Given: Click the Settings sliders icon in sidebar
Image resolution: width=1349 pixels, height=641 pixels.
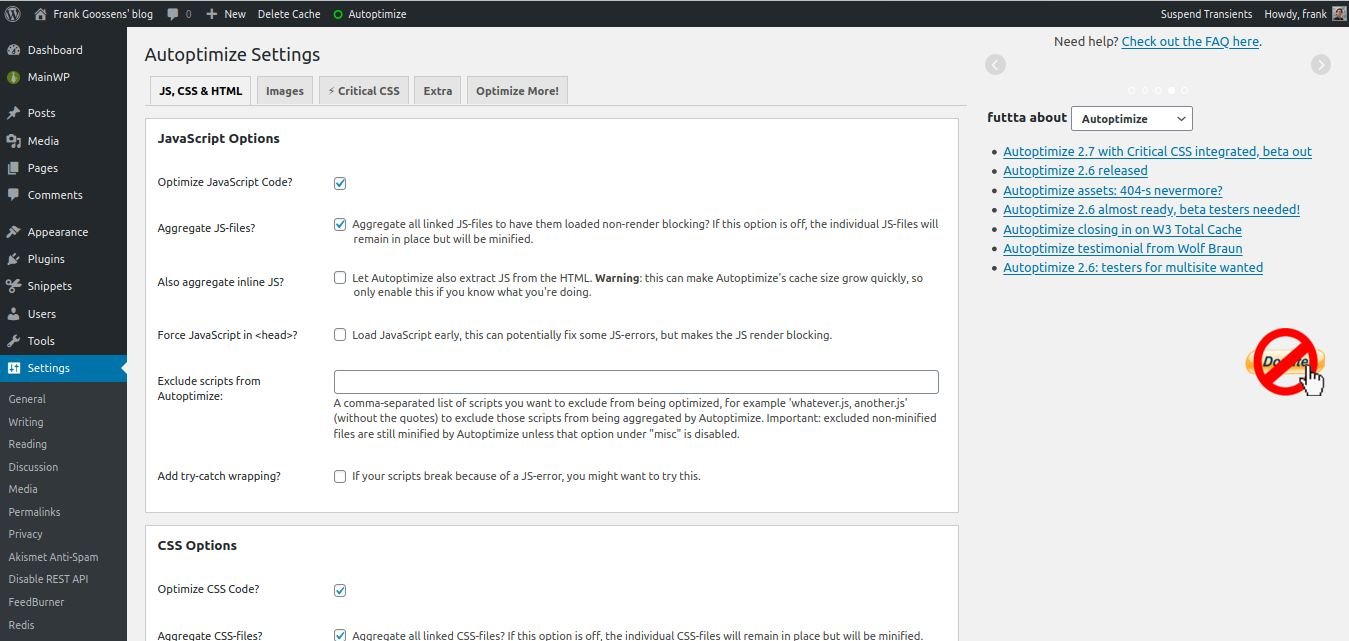Looking at the screenshot, I should pos(14,368).
